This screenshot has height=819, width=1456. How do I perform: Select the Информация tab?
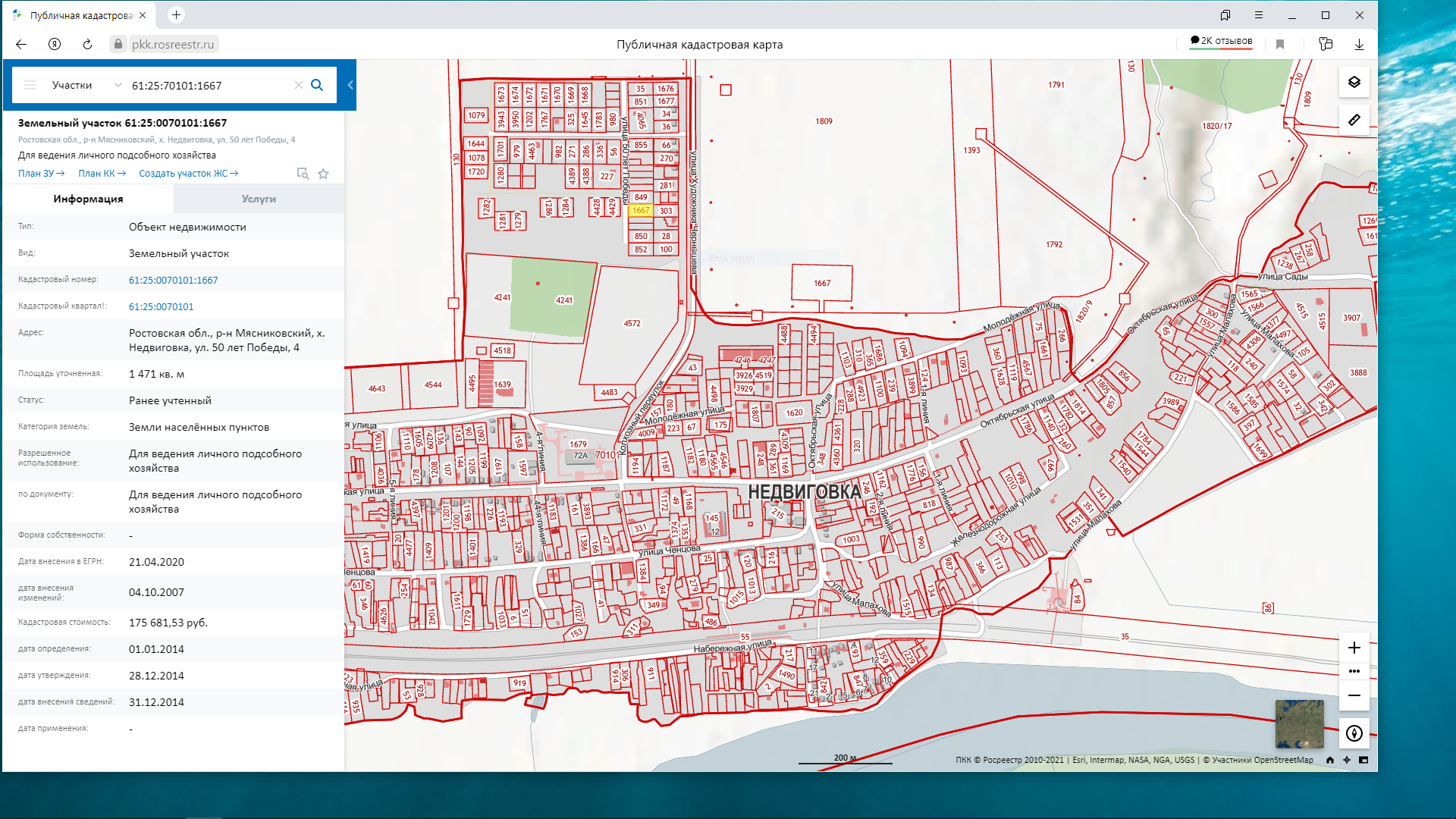click(x=88, y=199)
